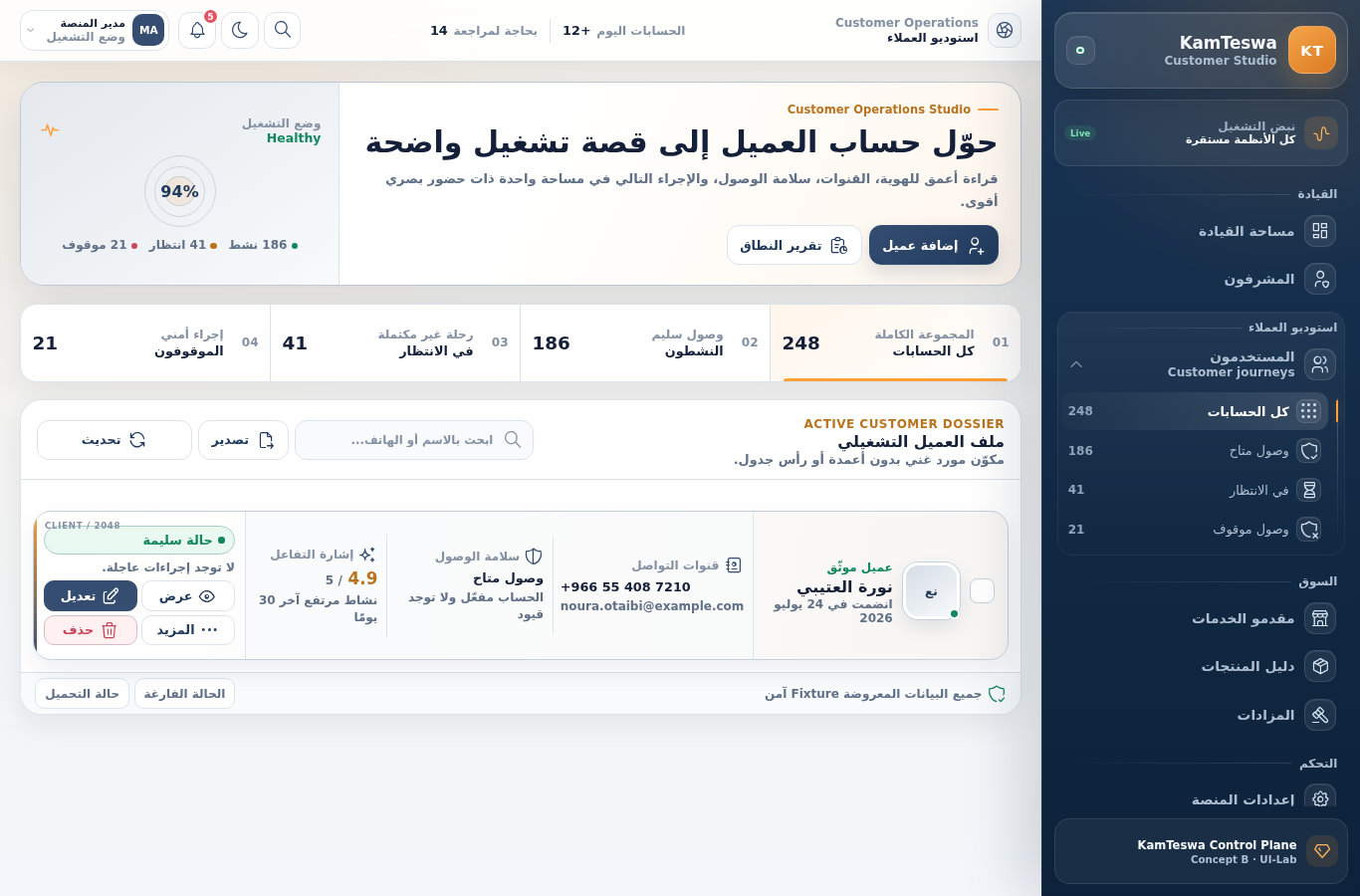Click تقرير النطاق button
The width and height of the screenshot is (1360, 896).
click(x=794, y=245)
